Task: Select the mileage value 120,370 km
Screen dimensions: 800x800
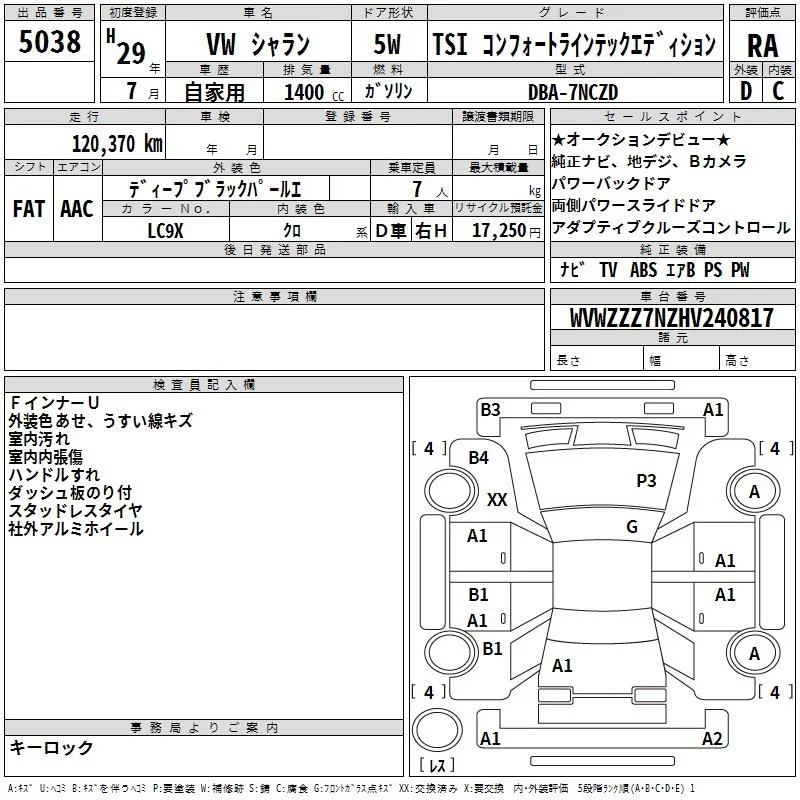Action: click(x=117, y=143)
